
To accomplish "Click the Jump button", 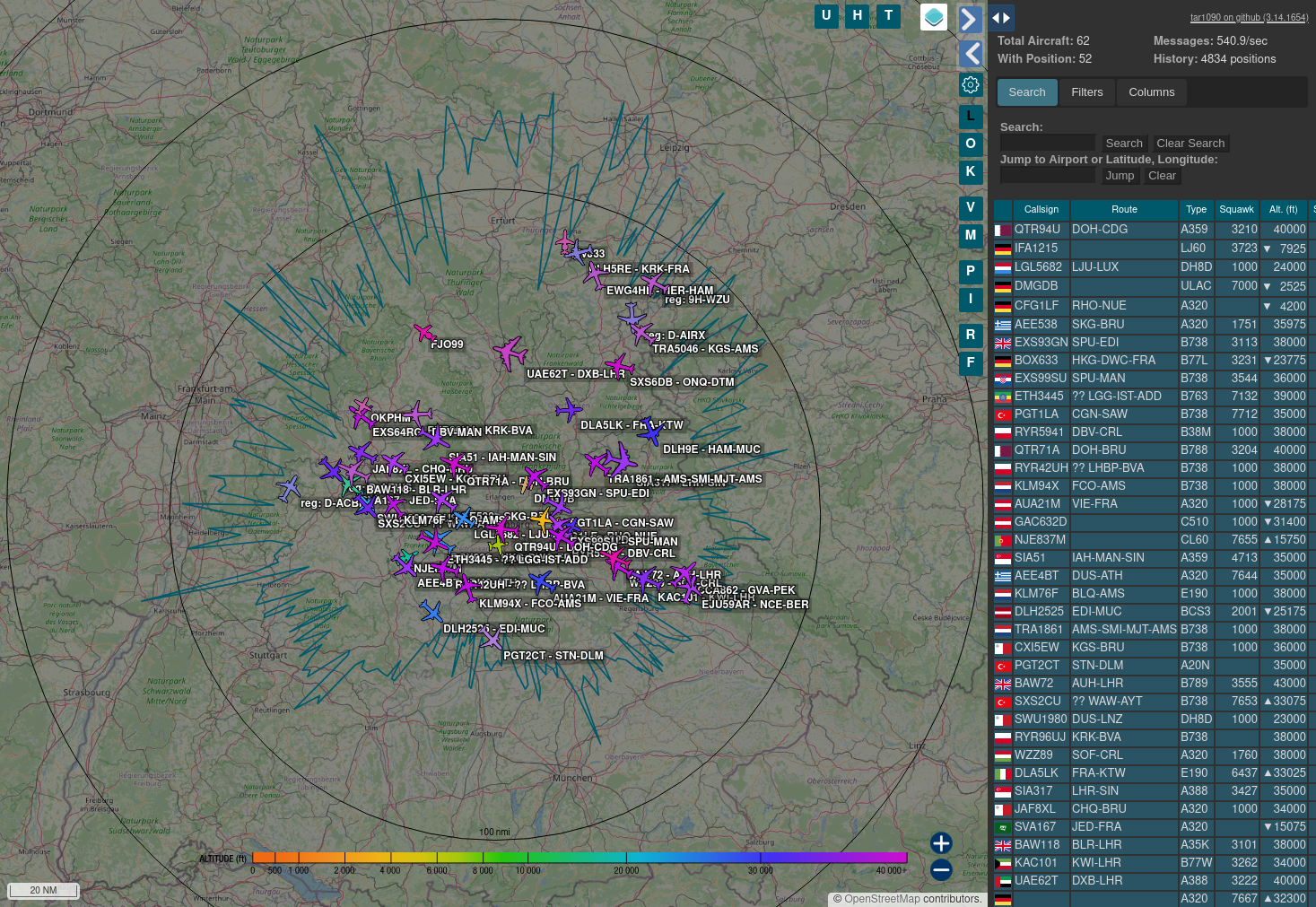I will (1120, 176).
